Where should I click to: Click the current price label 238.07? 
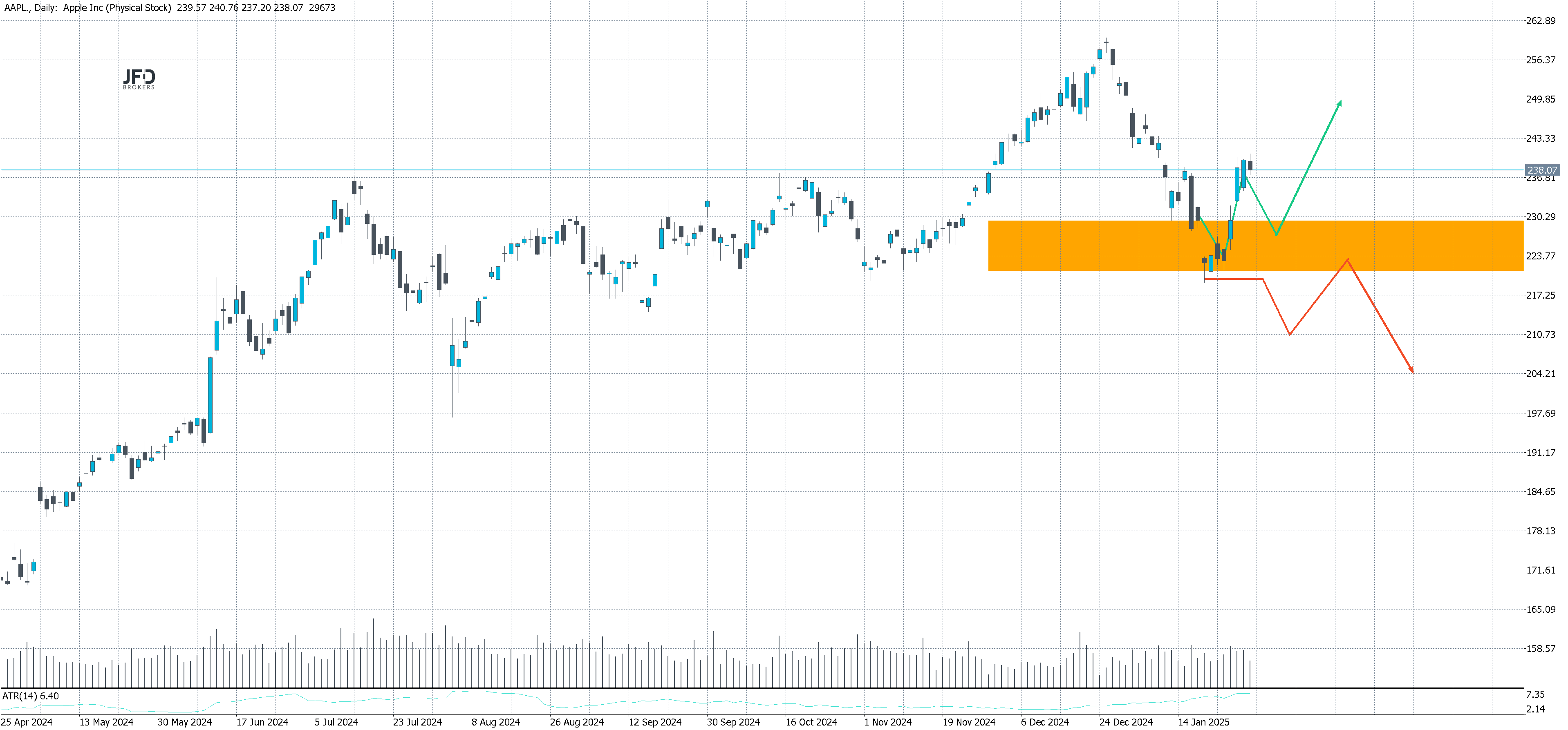click(1542, 170)
